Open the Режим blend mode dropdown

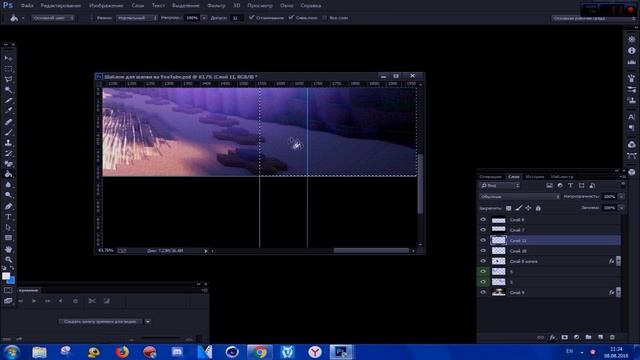pyautogui.click(x=137, y=18)
